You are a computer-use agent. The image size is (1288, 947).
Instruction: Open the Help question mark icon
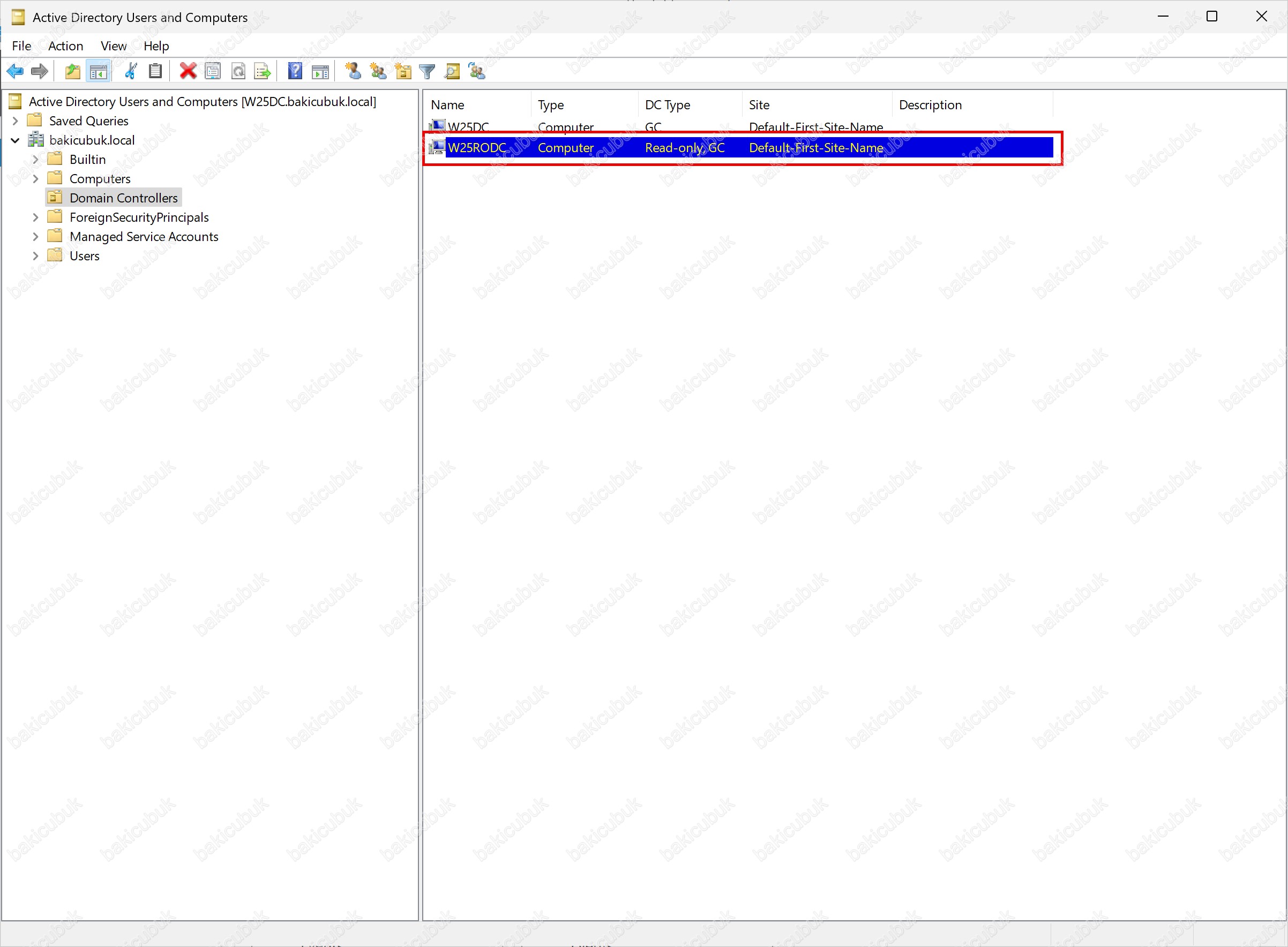295,71
